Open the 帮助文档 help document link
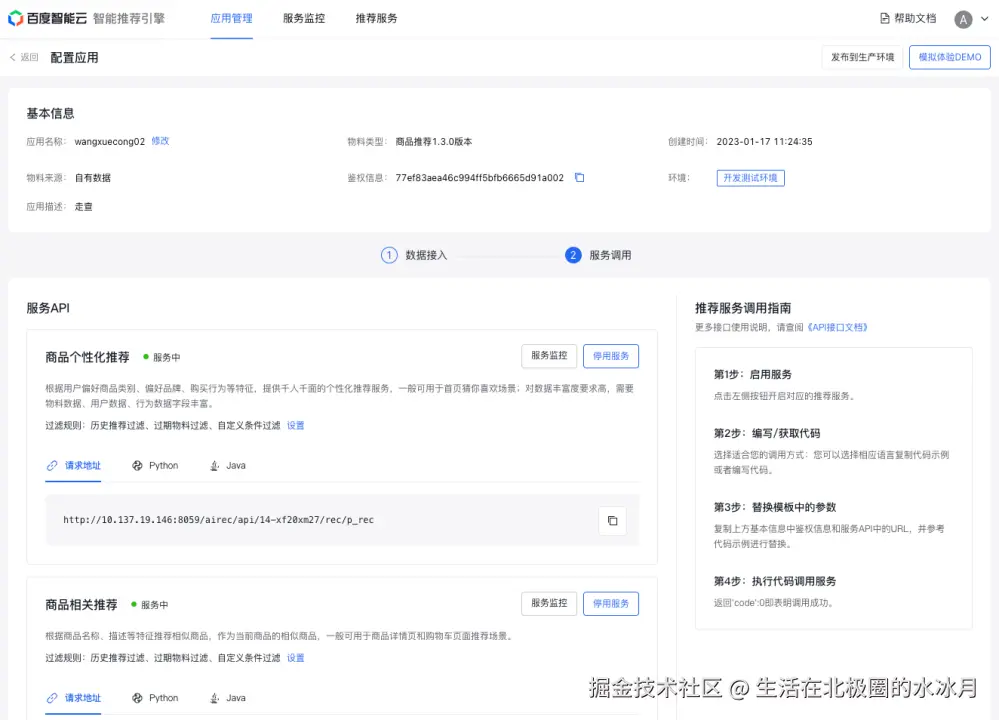 [908, 18]
